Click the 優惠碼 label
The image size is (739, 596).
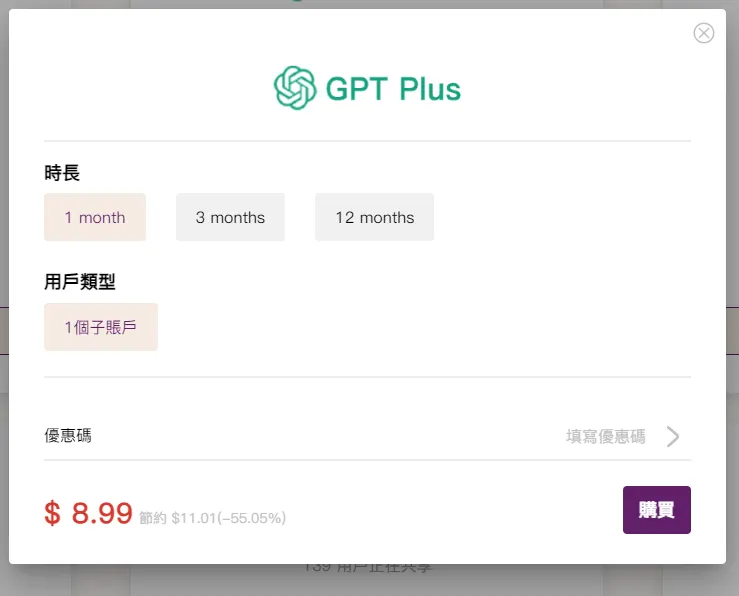tap(68, 436)
